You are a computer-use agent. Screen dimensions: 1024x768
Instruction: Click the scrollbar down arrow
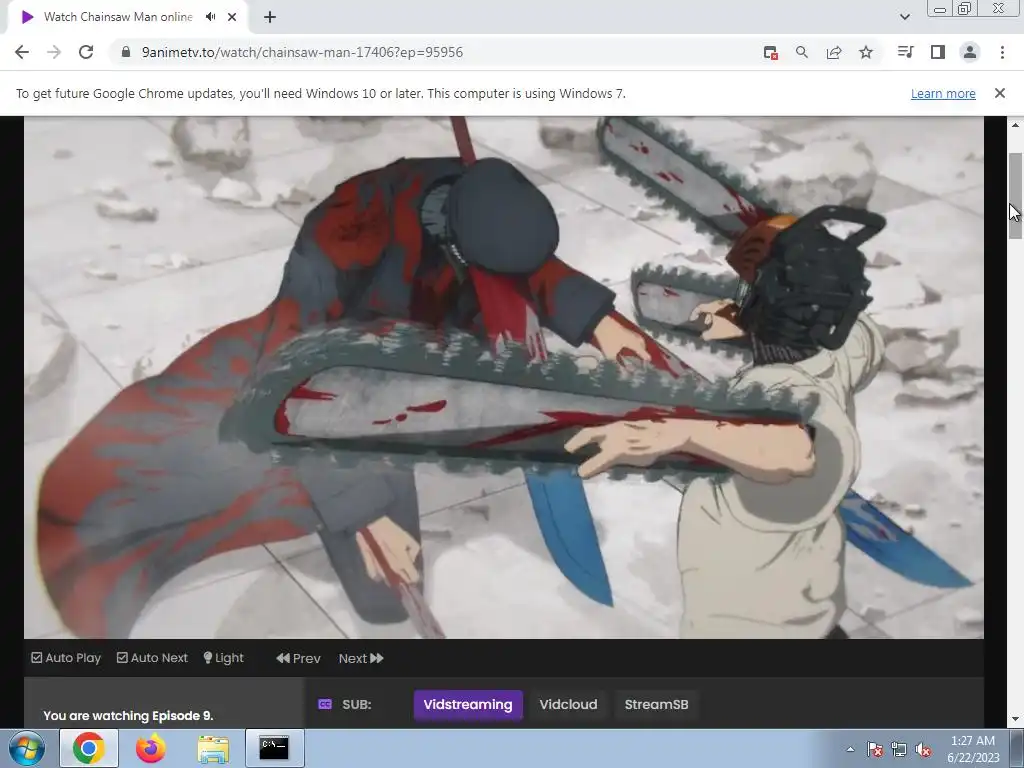pyautogui.click(x=1015, y=719)
